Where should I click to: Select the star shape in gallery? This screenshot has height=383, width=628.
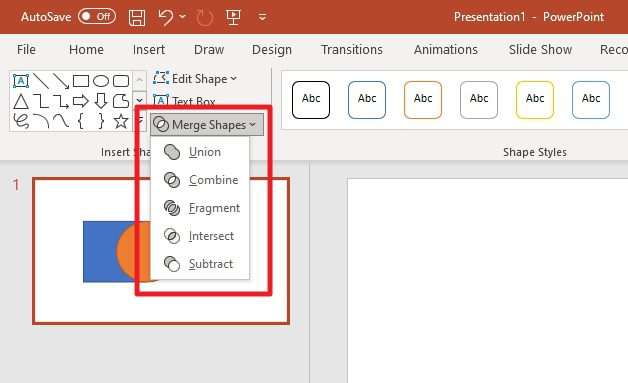pyautogui.click(x=121, y=121)
